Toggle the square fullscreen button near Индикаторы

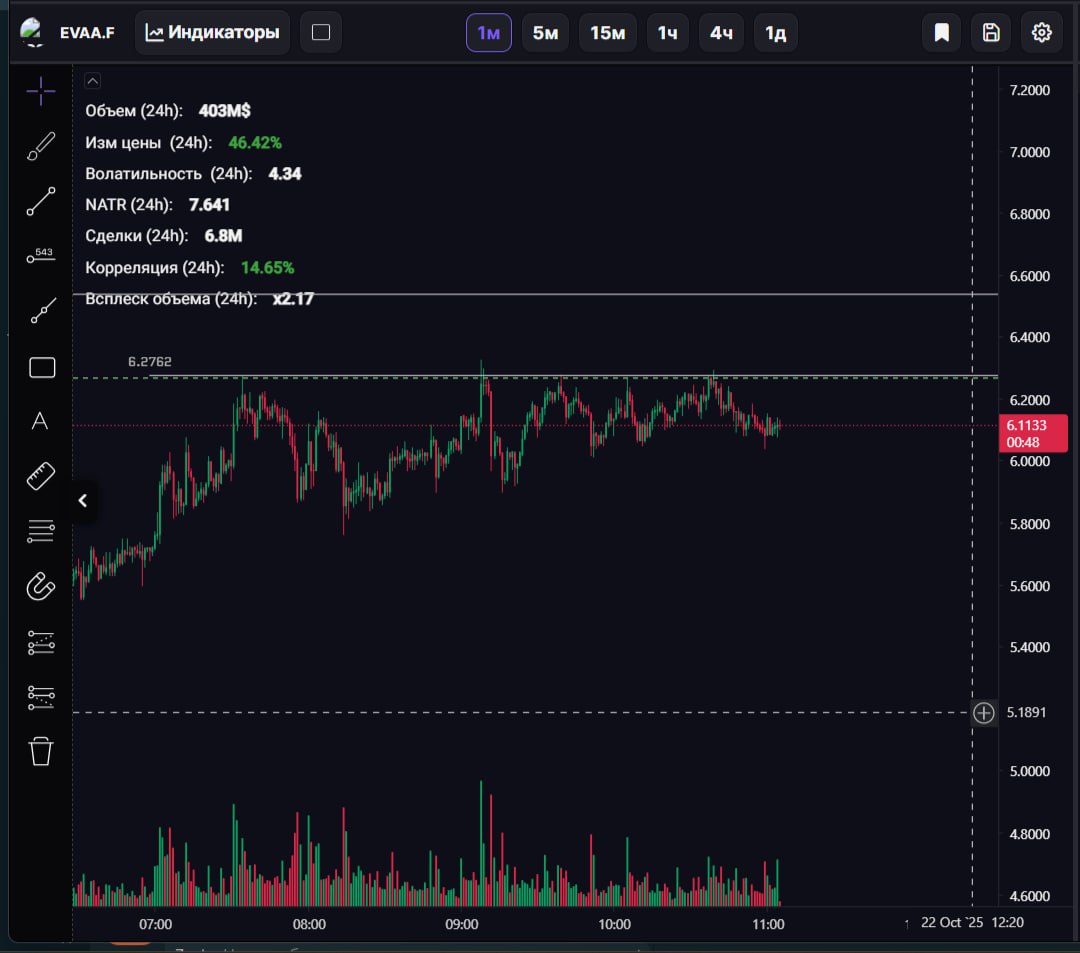321,33
